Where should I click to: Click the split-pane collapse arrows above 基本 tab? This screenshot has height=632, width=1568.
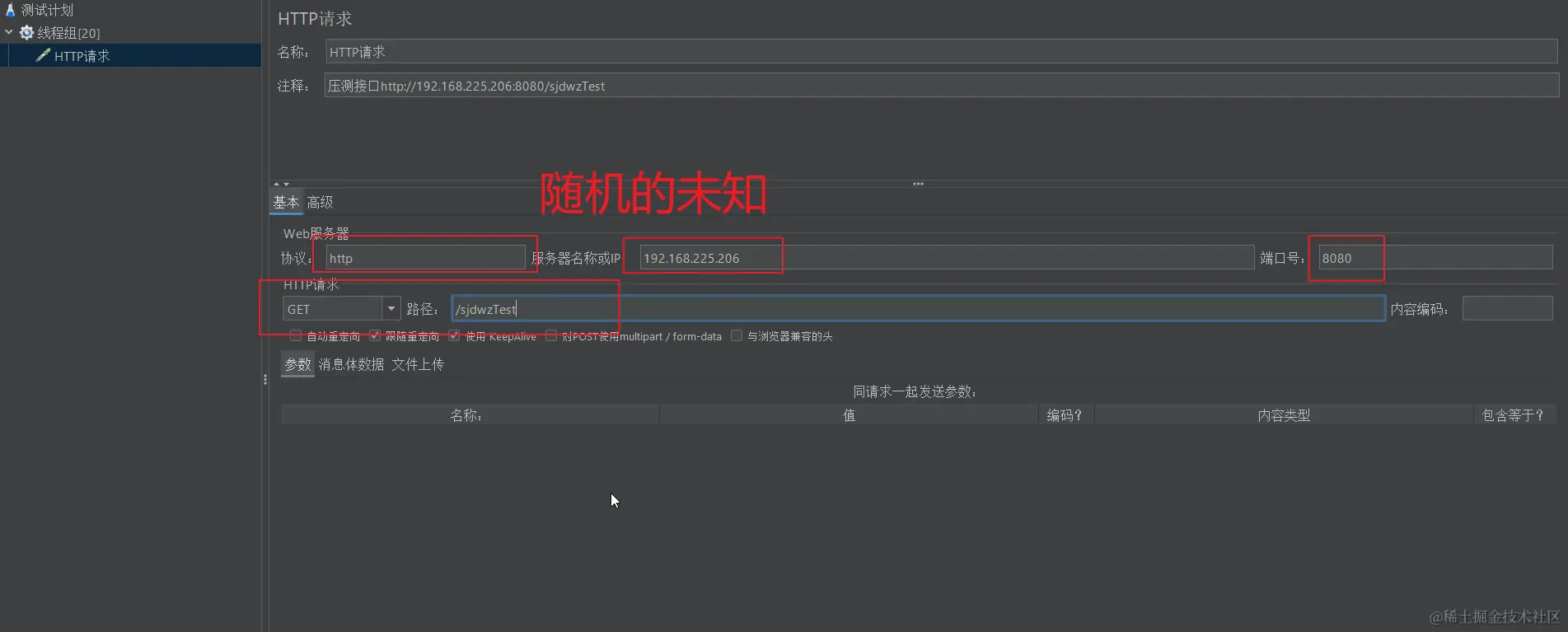click(x=281, y=184)
